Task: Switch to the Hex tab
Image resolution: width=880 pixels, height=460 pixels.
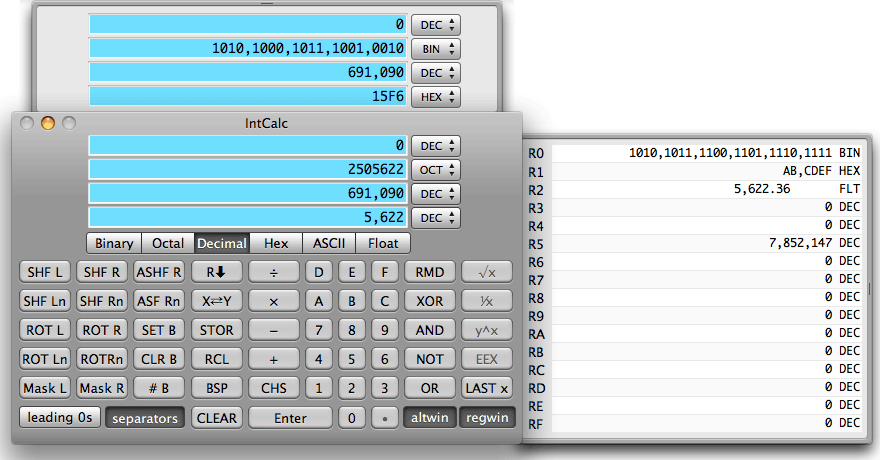Action: (276, 243)
